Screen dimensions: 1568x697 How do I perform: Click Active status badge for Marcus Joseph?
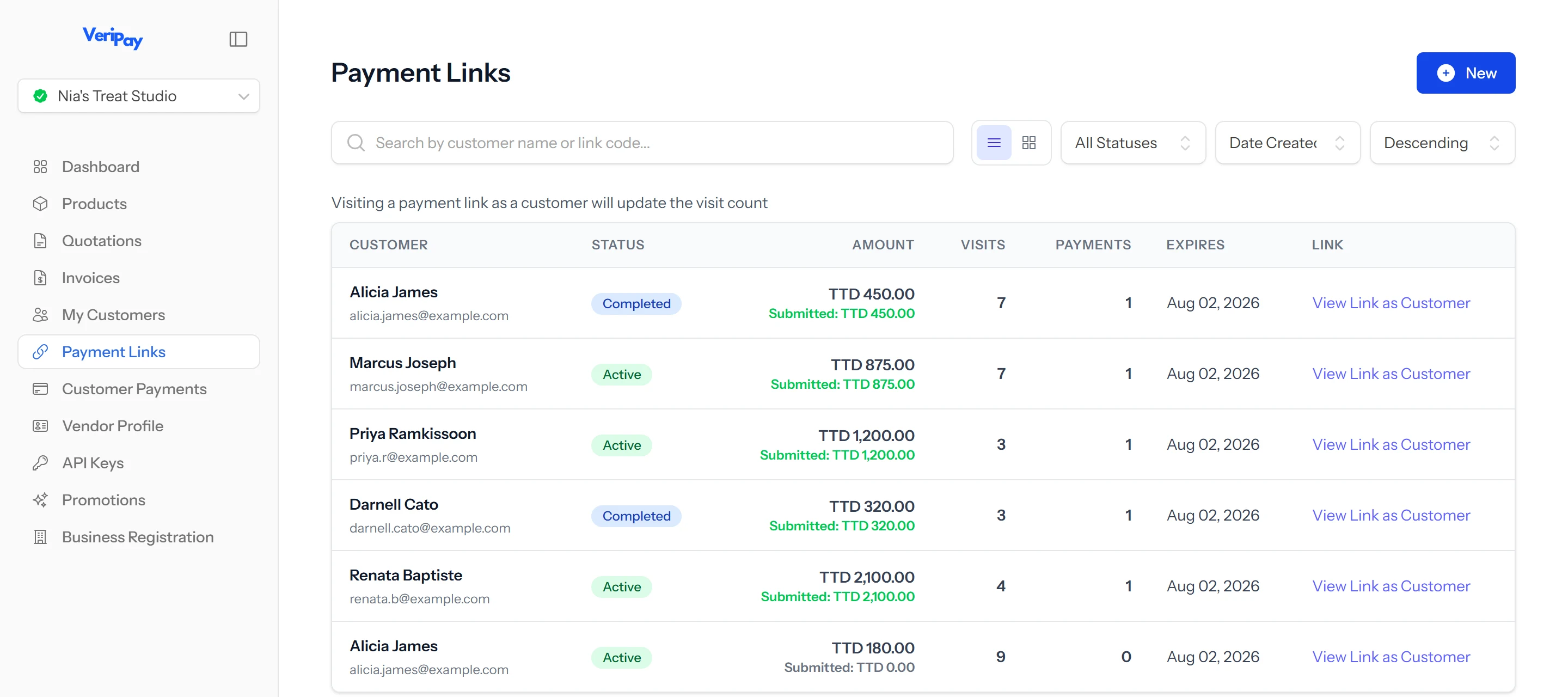[621, 375]
